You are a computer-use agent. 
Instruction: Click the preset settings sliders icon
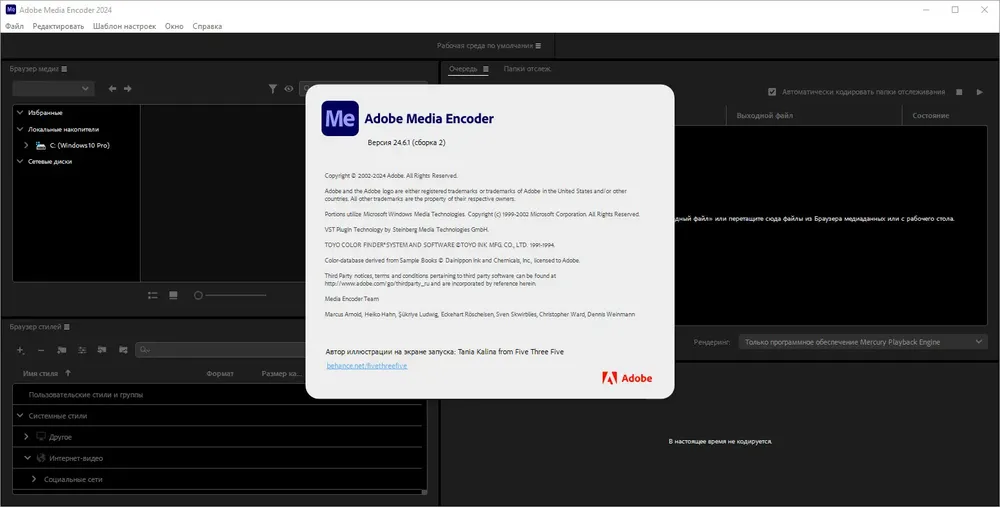tap(82, 350)
